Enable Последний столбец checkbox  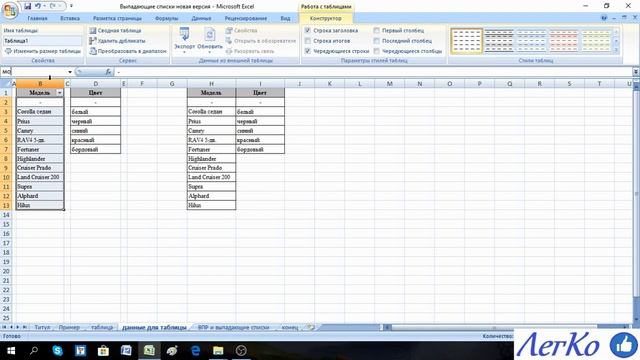376,41
